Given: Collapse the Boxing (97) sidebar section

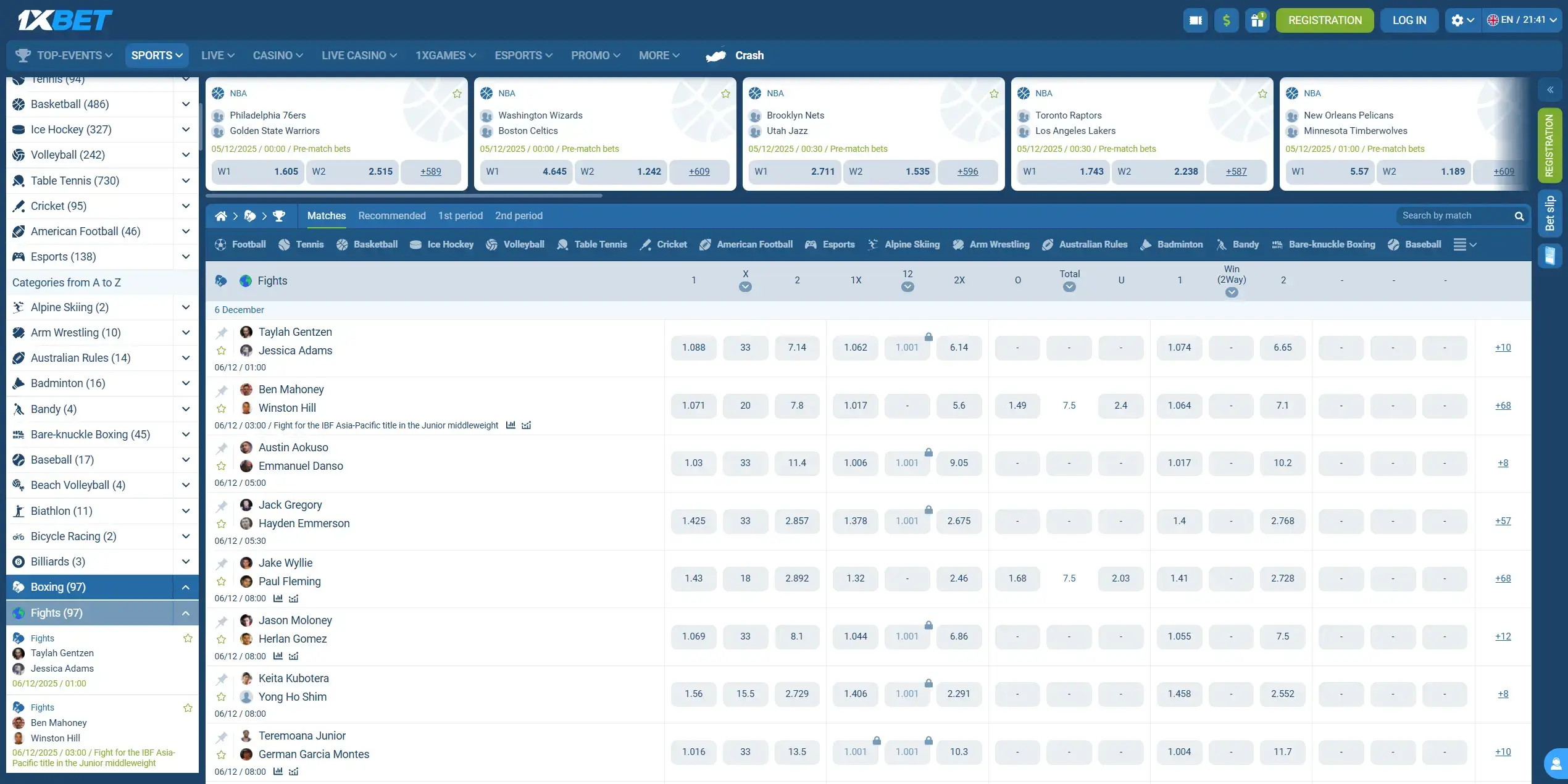Looking at the screenshot, I should click(185, 587).
